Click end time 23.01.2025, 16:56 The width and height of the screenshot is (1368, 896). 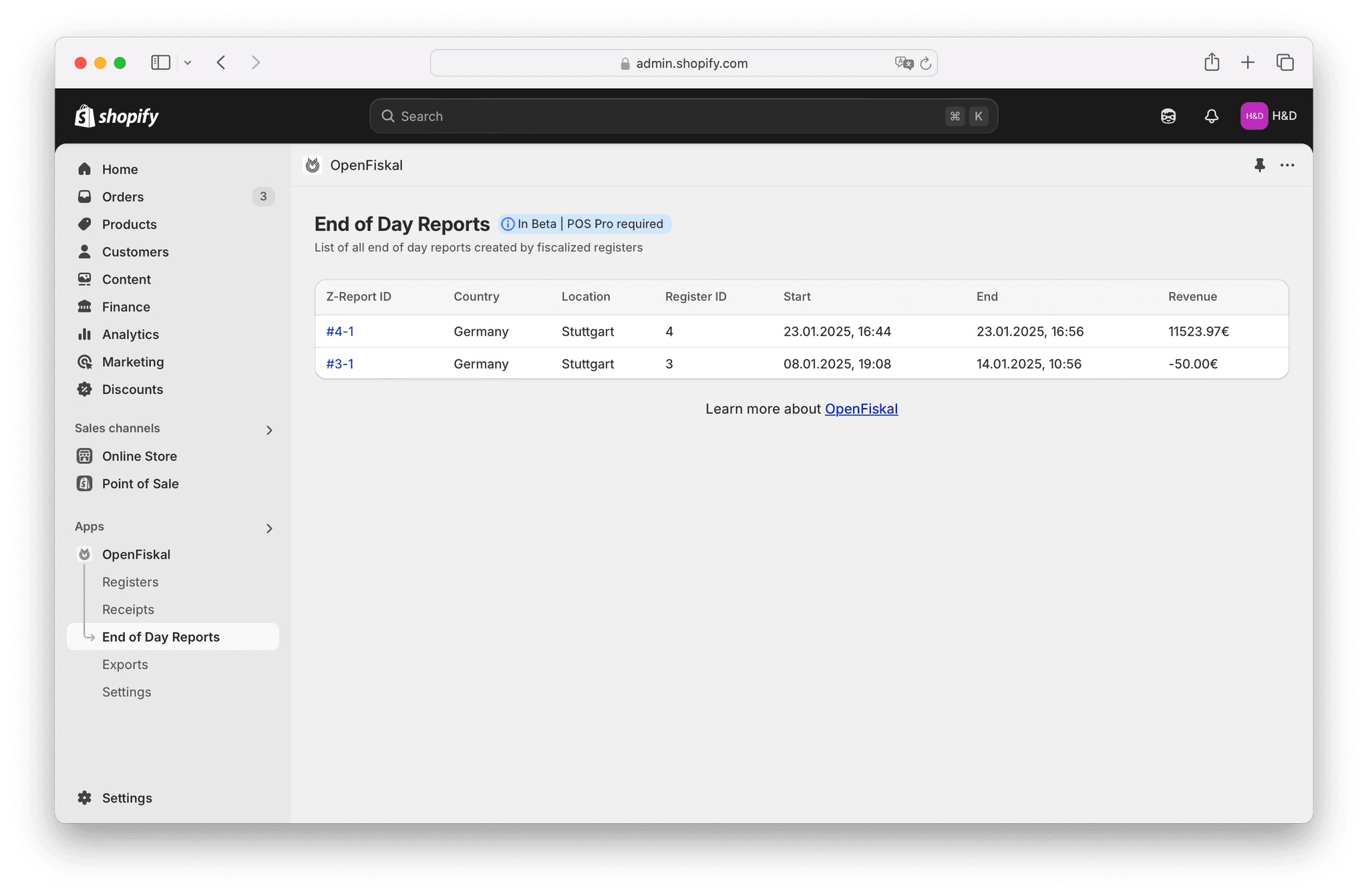1030,331
